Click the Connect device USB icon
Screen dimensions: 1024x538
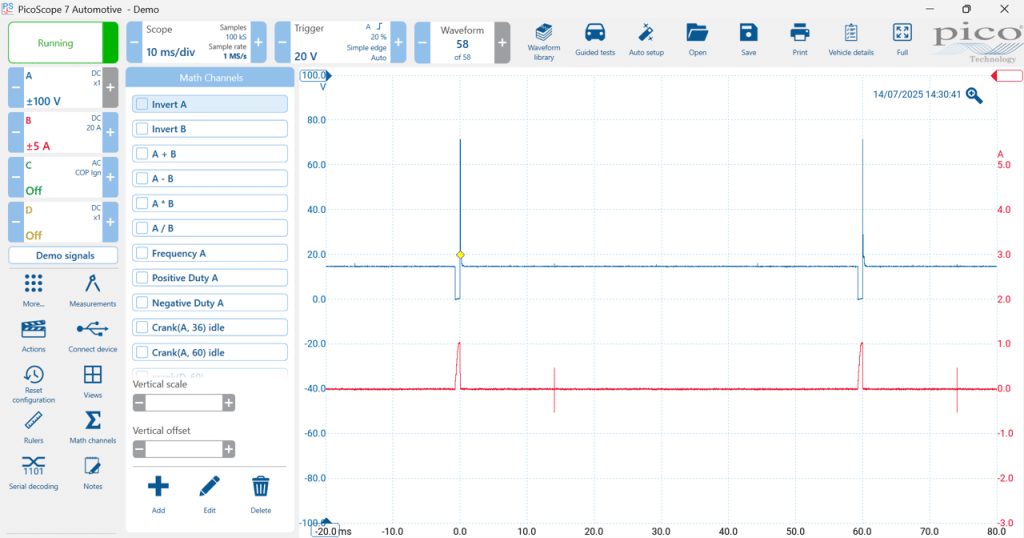click(x=93, y=336)
